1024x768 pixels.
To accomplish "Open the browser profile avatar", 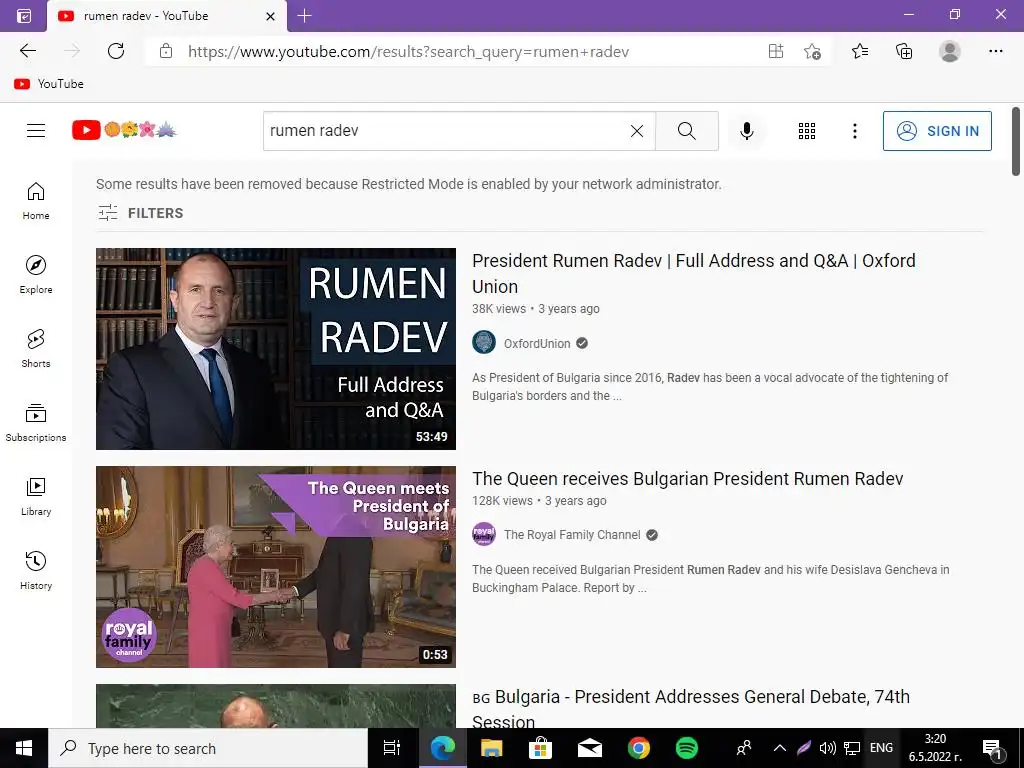I will click(x=950, y=51).
